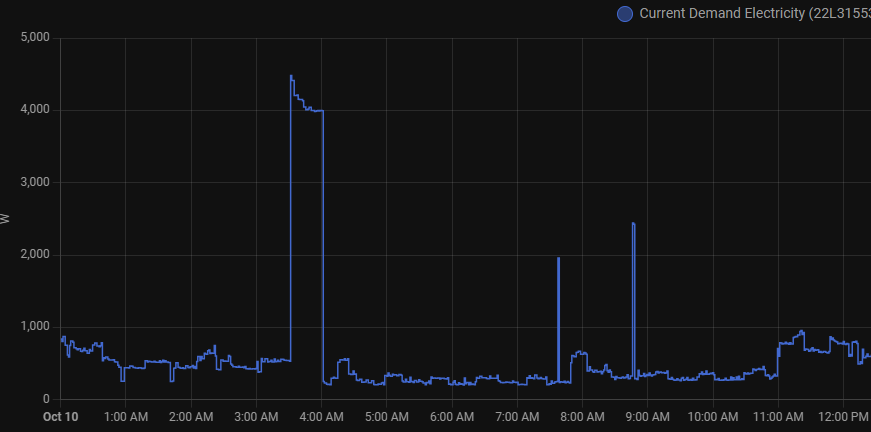The width and height of the screenshot is (871, 432).
Task: Click the 11:00 AM time axis label
Action: (779, 416)
